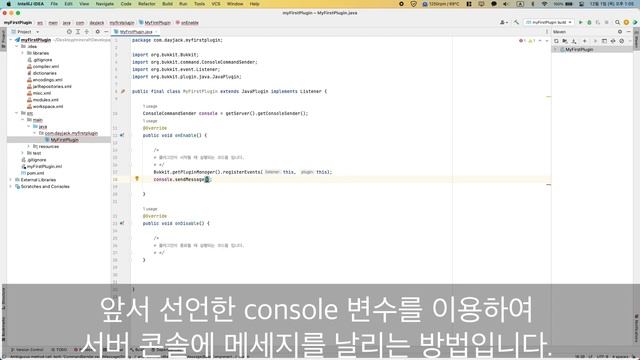Open the Project view selector dropdown

pyautogui.click(x=25, y=31)
